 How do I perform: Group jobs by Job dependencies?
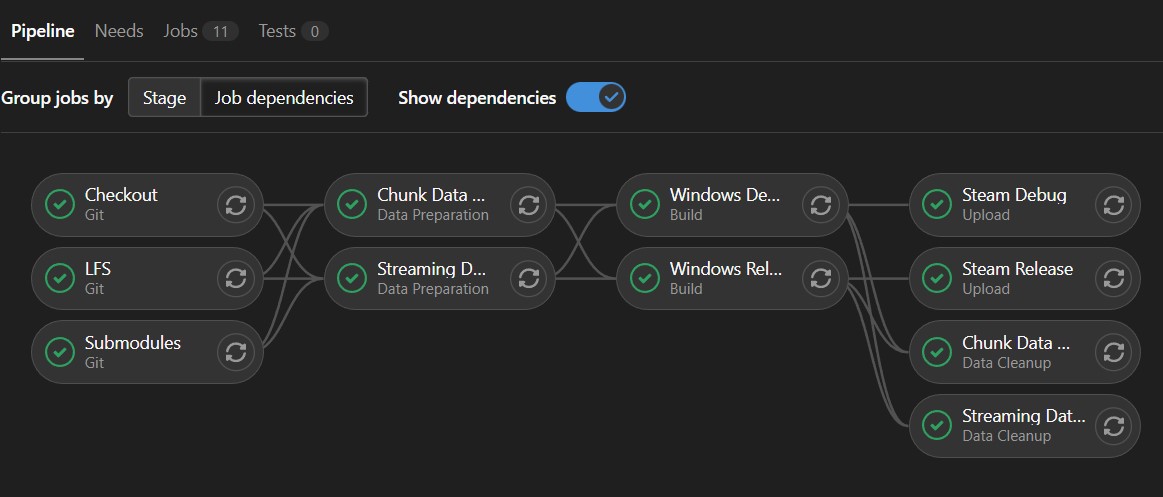coord(284,98)
